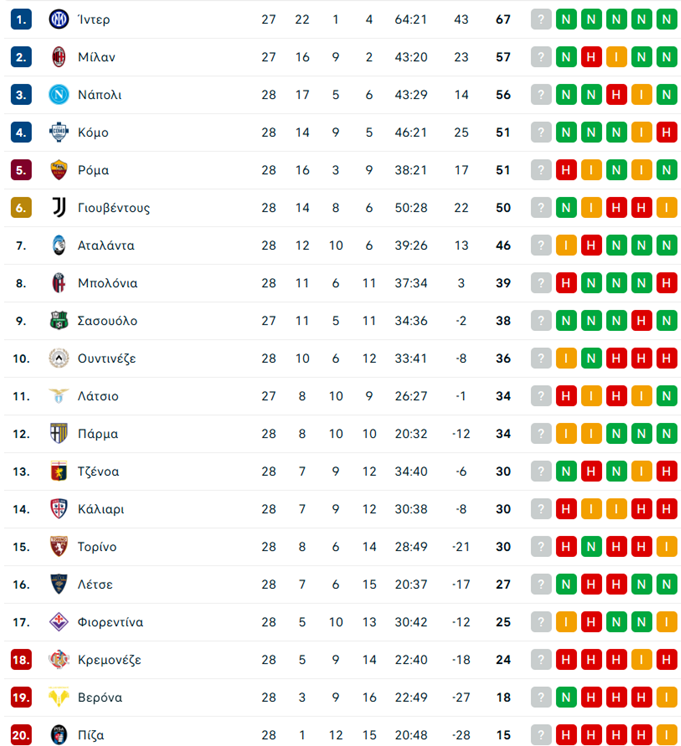Open the Κόμο team link
This screenshot has width=681, height=746.
pyautogui.click(x=93, y=133)
